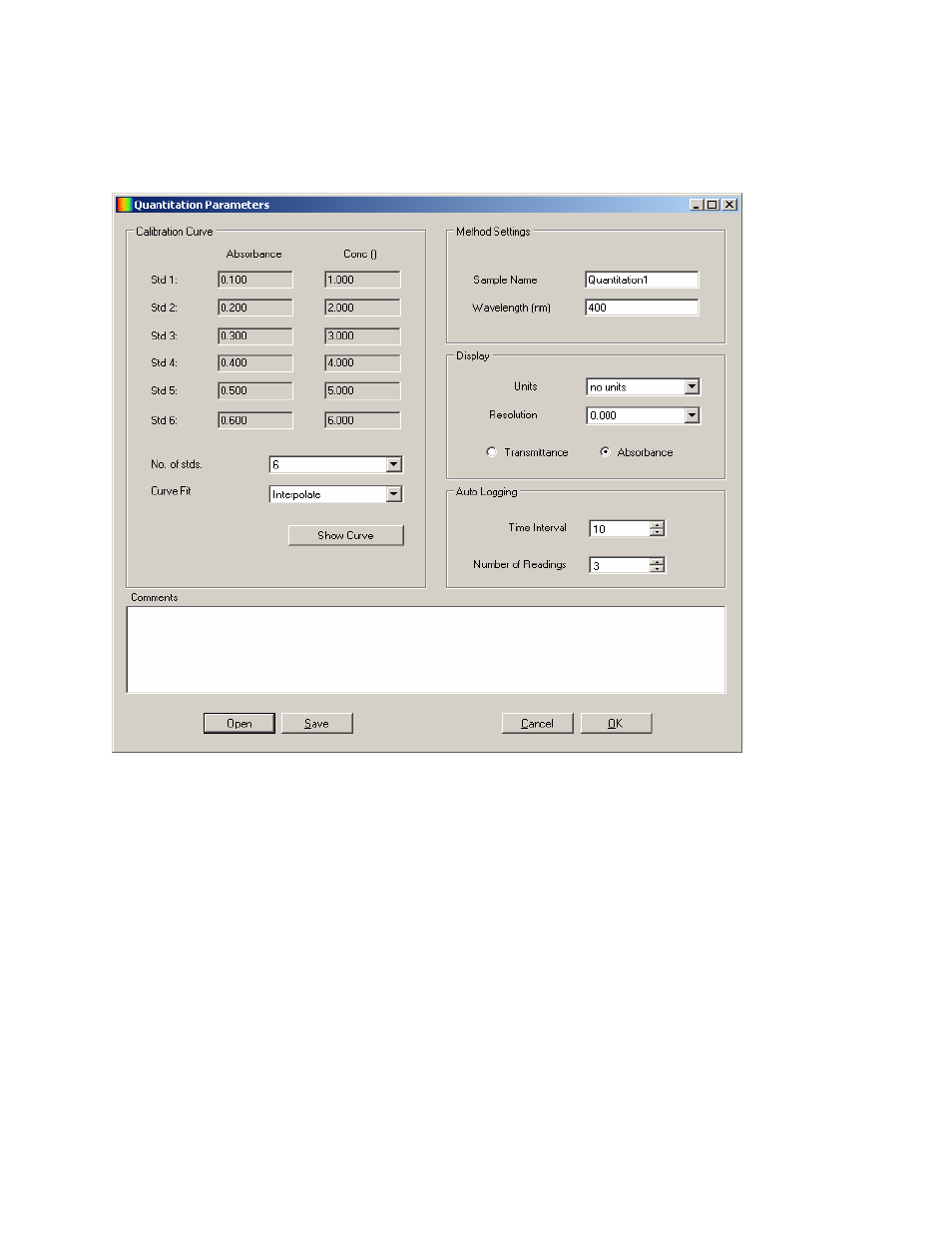Click the Save button

click(317, 724)
